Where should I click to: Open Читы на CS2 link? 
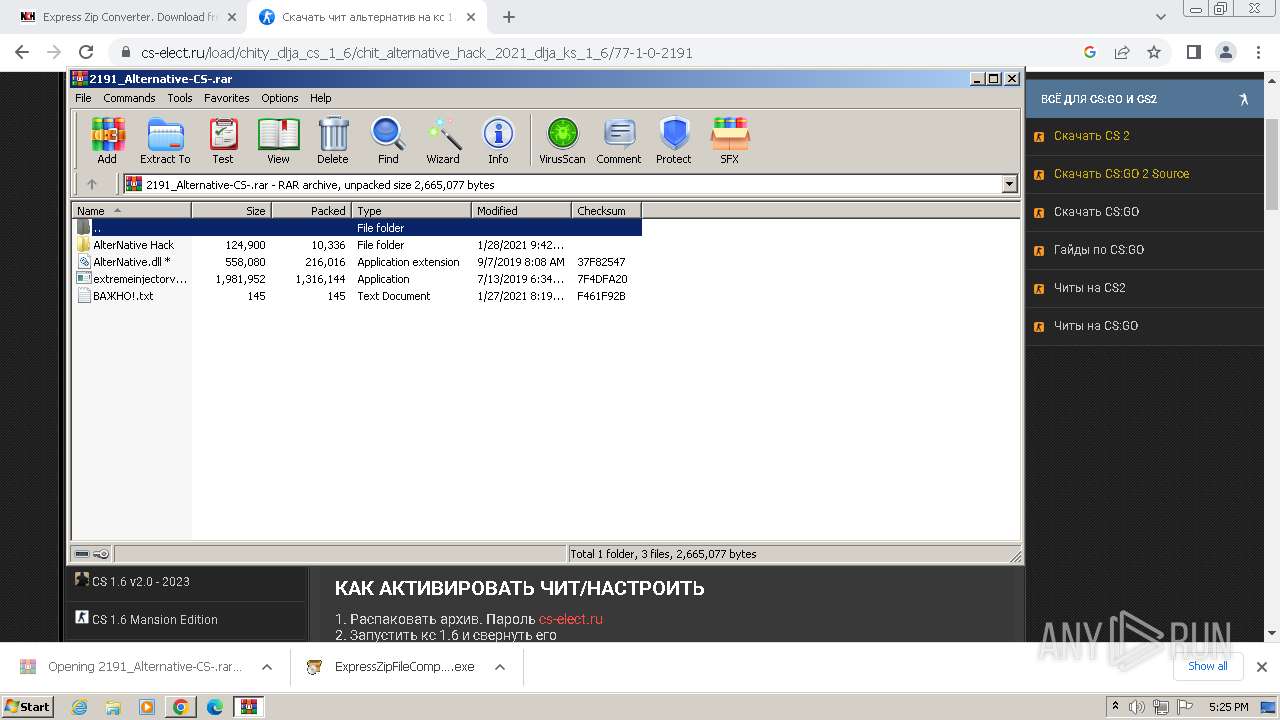pos(1089,288)
